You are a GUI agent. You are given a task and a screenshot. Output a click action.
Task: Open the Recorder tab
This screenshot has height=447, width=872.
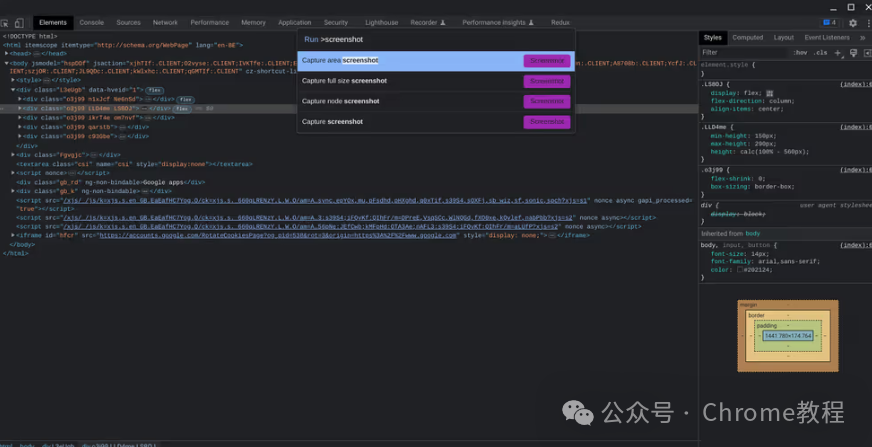(x=428, y=23)
